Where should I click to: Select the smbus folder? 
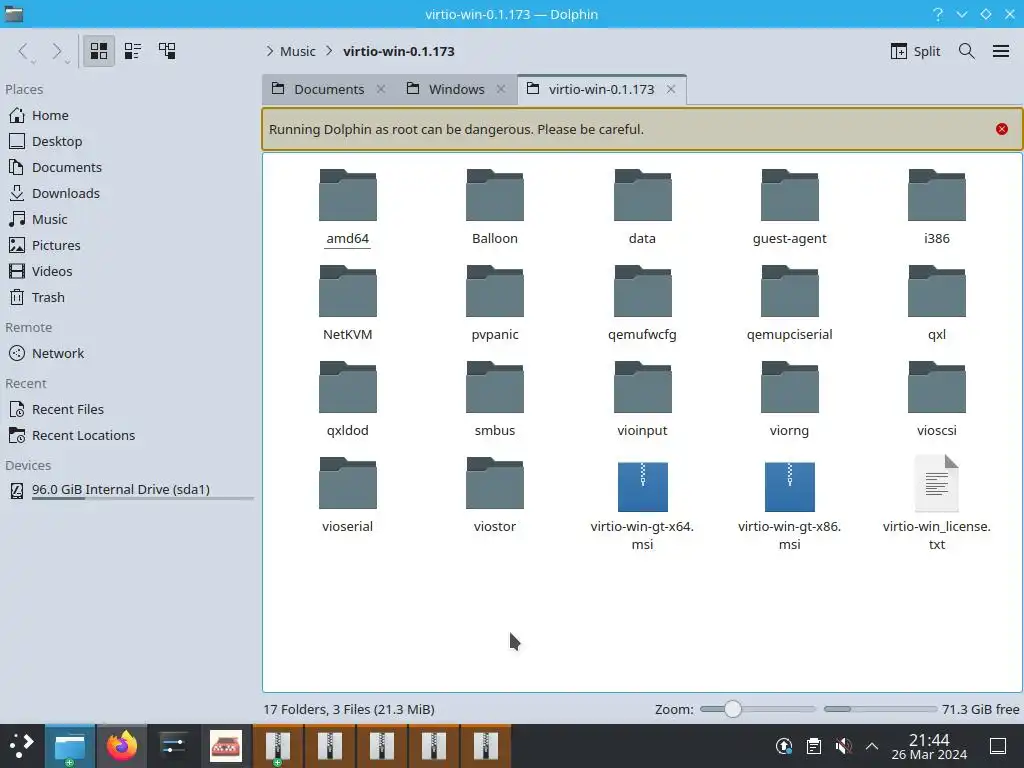[495, 400]
